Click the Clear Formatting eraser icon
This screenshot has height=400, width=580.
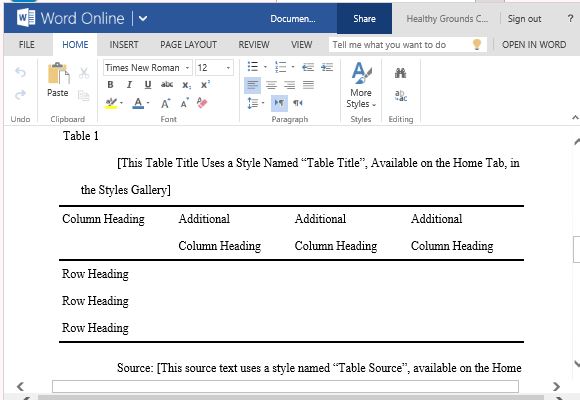point(202,103)
